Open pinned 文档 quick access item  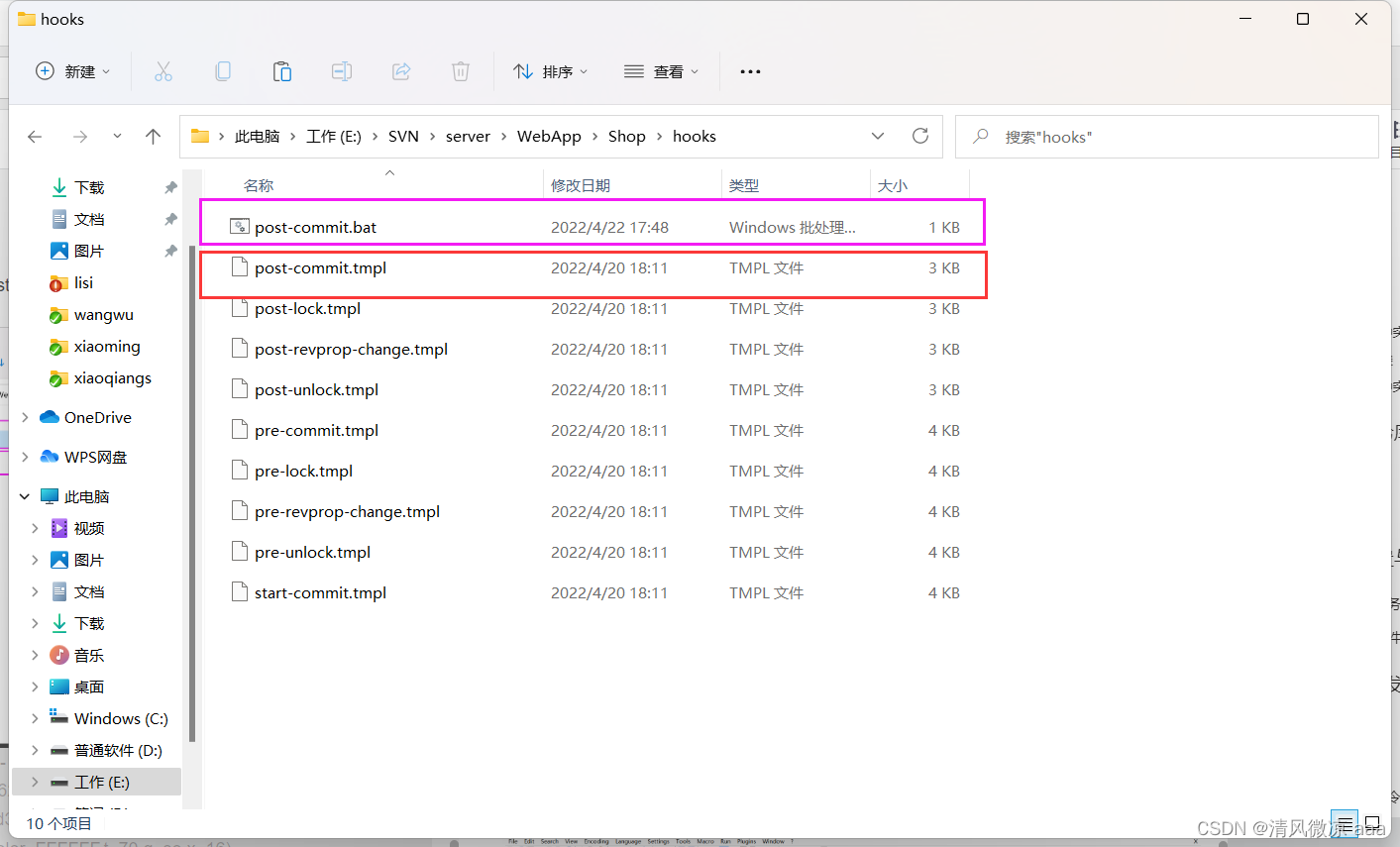(88, 219)
